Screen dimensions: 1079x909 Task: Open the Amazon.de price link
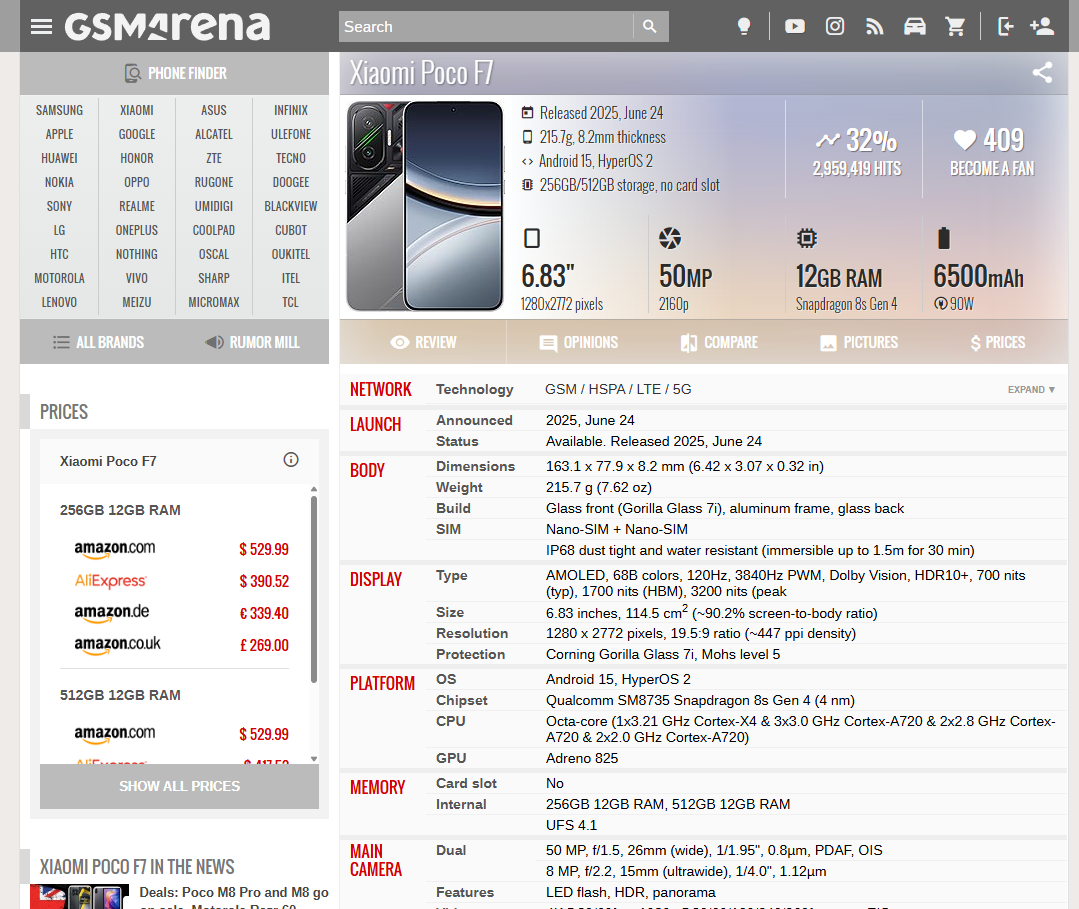pyautogui.click(x=111, y=614)
